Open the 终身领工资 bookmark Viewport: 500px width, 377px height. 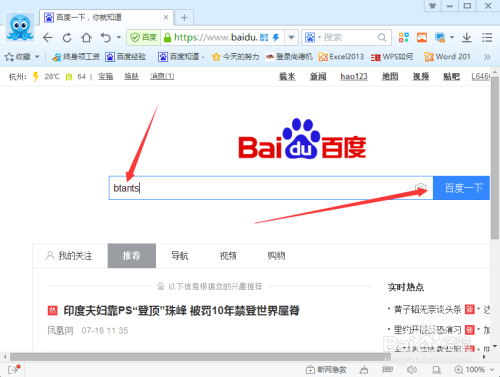pyautogui.click(x=76, y=57)
